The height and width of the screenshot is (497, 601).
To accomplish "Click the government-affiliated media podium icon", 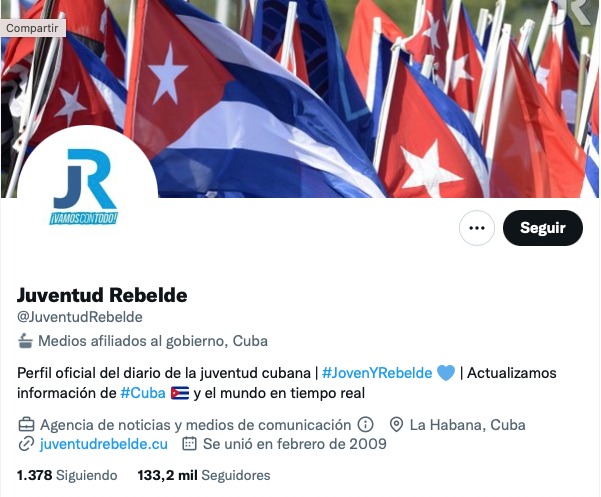I will pos(25,341).
